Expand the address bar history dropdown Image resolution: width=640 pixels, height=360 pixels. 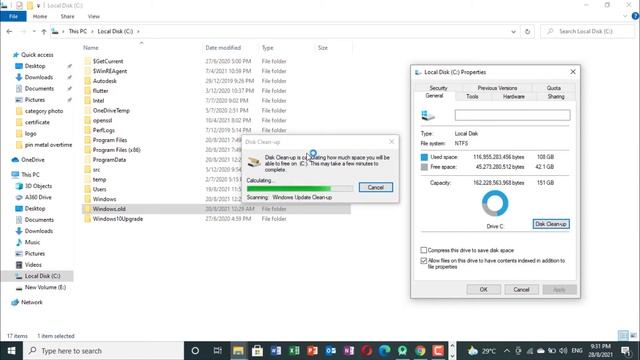pos(513,31)
